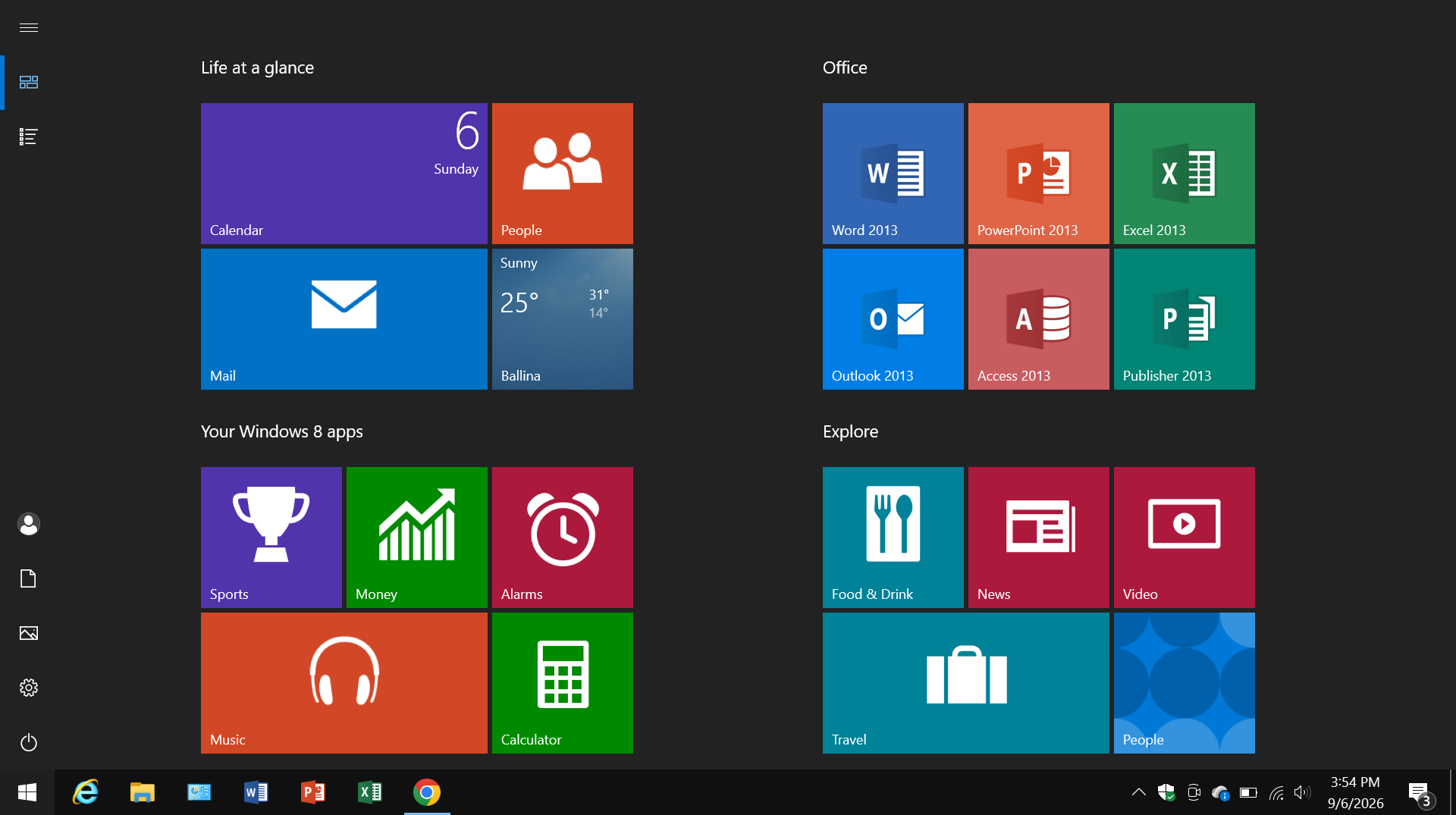Open the Power options
Screen dimensions: 1456x815
pos(29,742)
